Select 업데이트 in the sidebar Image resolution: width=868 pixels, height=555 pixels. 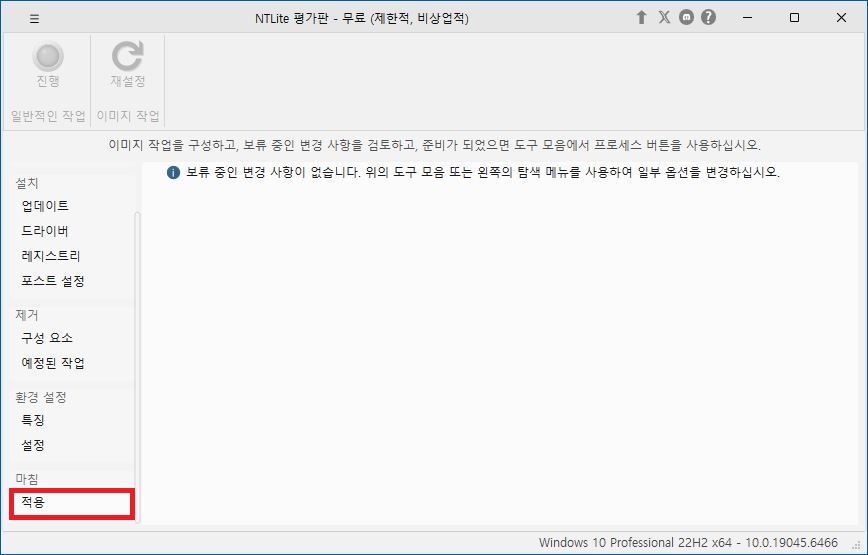point(45,206)
